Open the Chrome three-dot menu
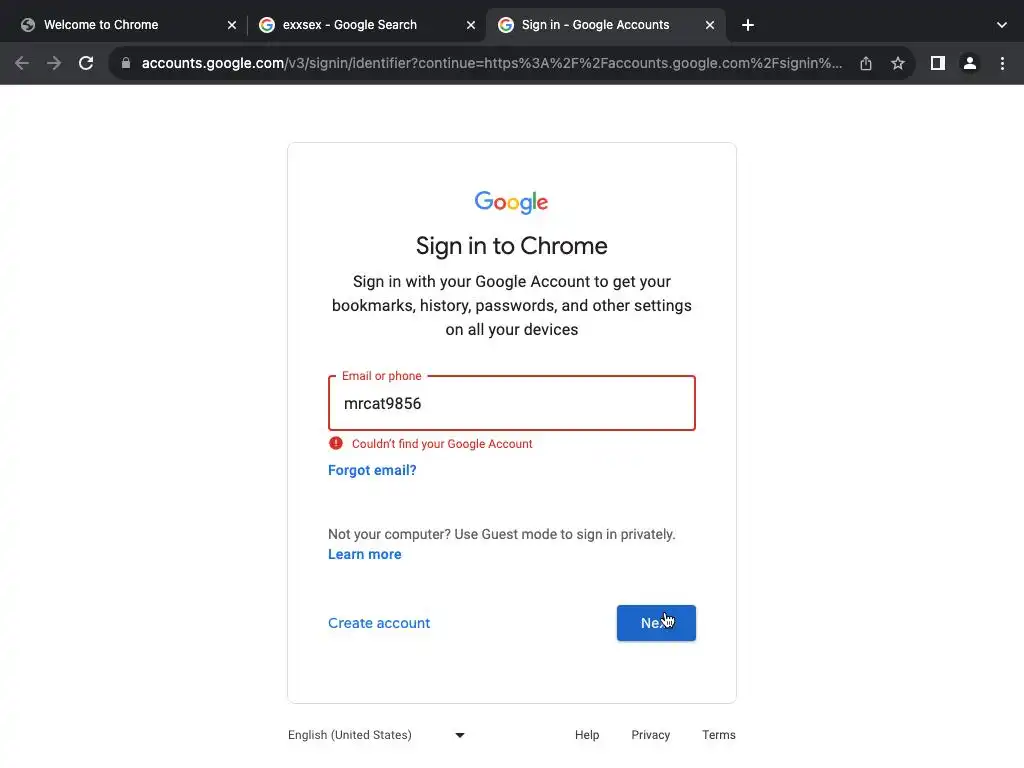 [x=1002, y=63]
